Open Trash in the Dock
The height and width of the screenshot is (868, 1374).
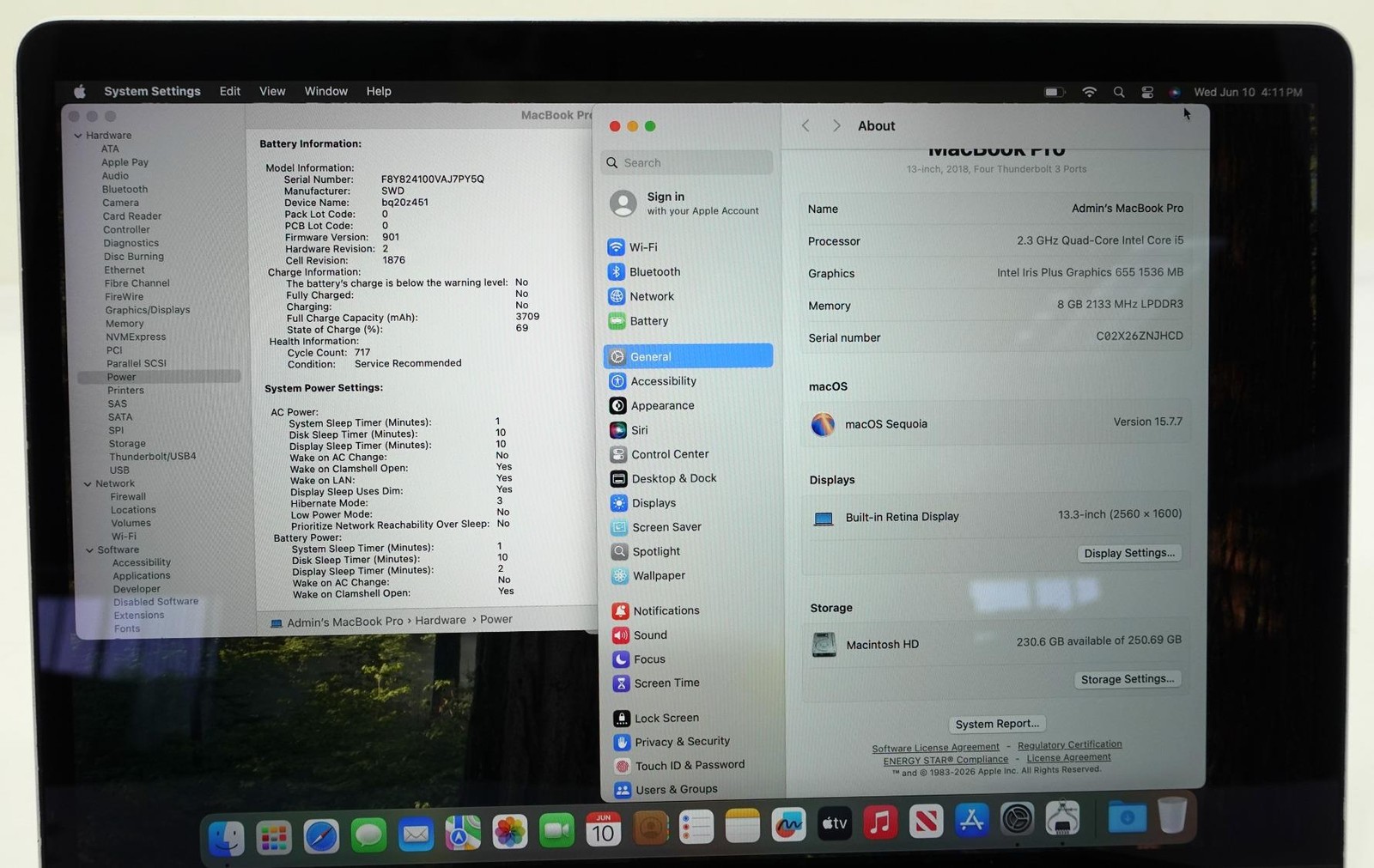tap(1172, 816)
